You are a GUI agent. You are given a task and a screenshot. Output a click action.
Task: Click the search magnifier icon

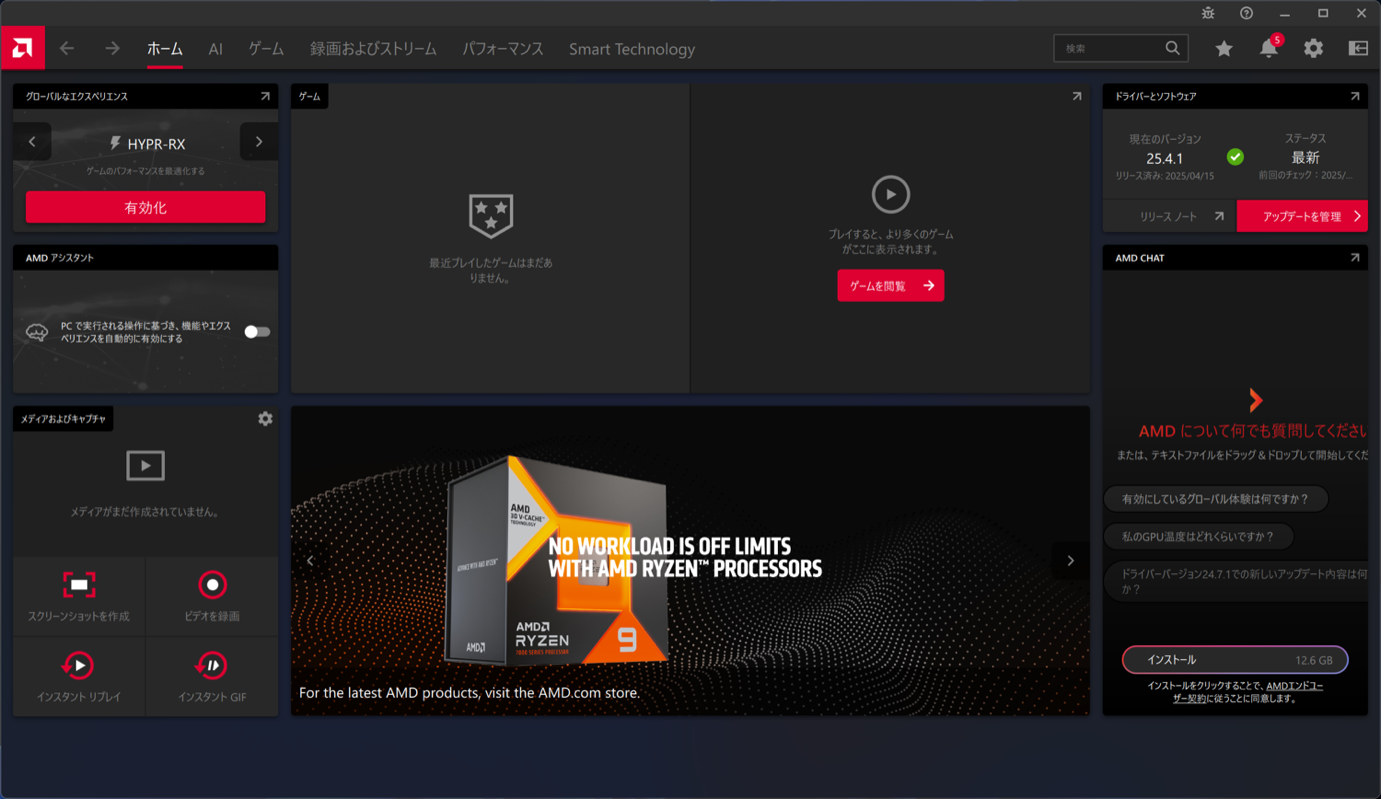(x=1172, y=48)
